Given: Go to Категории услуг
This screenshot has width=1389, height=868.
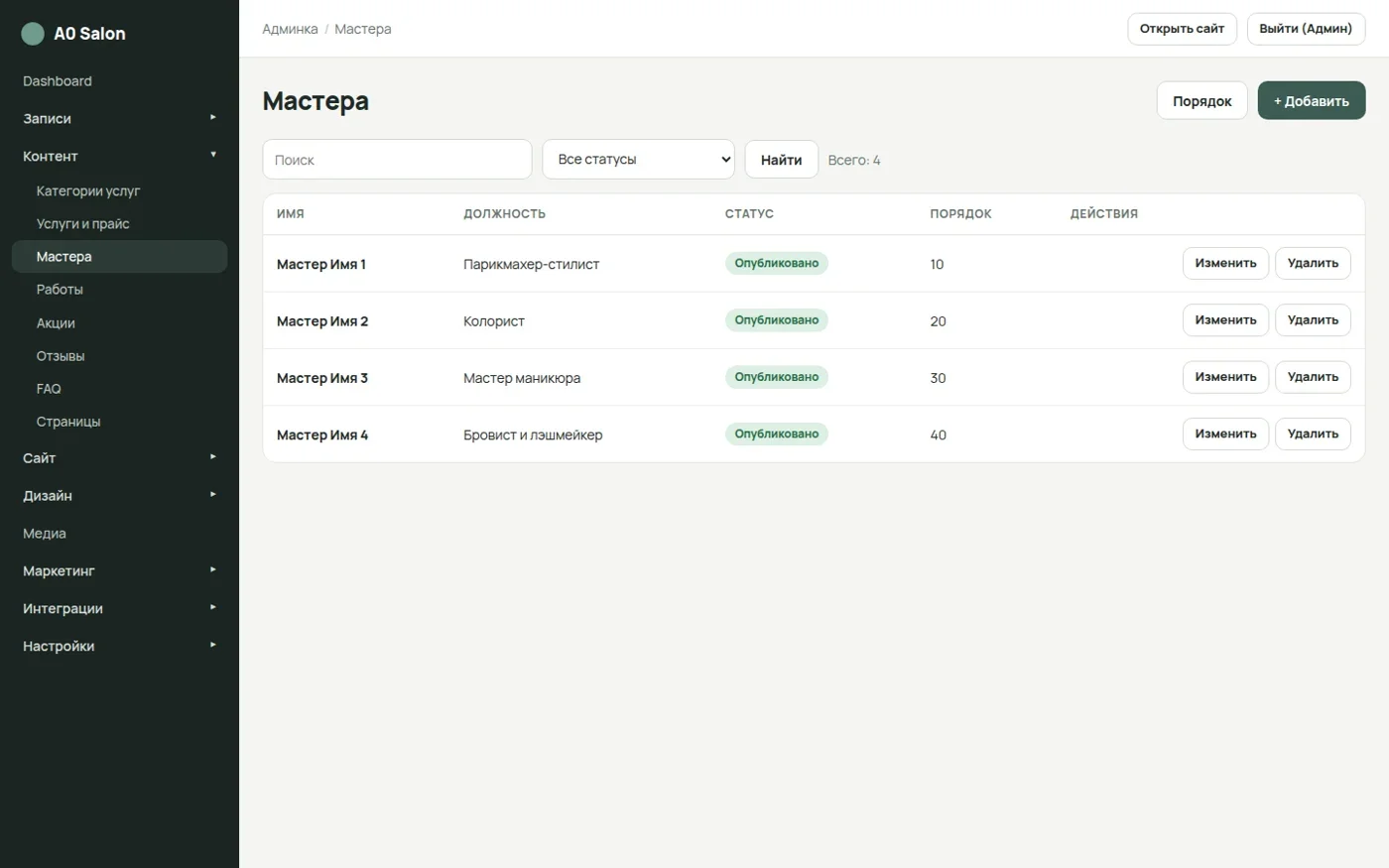Looking at the screenshot, I should pos(119,190).
